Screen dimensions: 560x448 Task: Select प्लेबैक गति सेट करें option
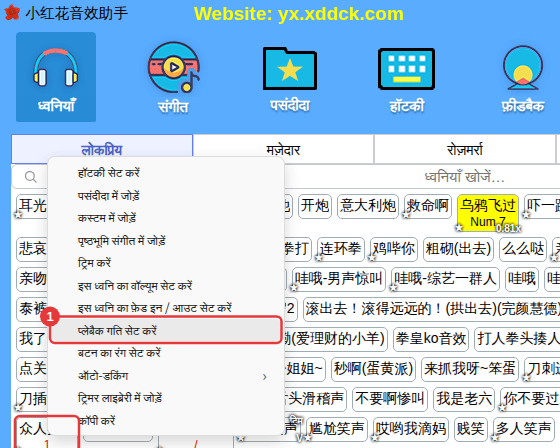coord(165,330)
